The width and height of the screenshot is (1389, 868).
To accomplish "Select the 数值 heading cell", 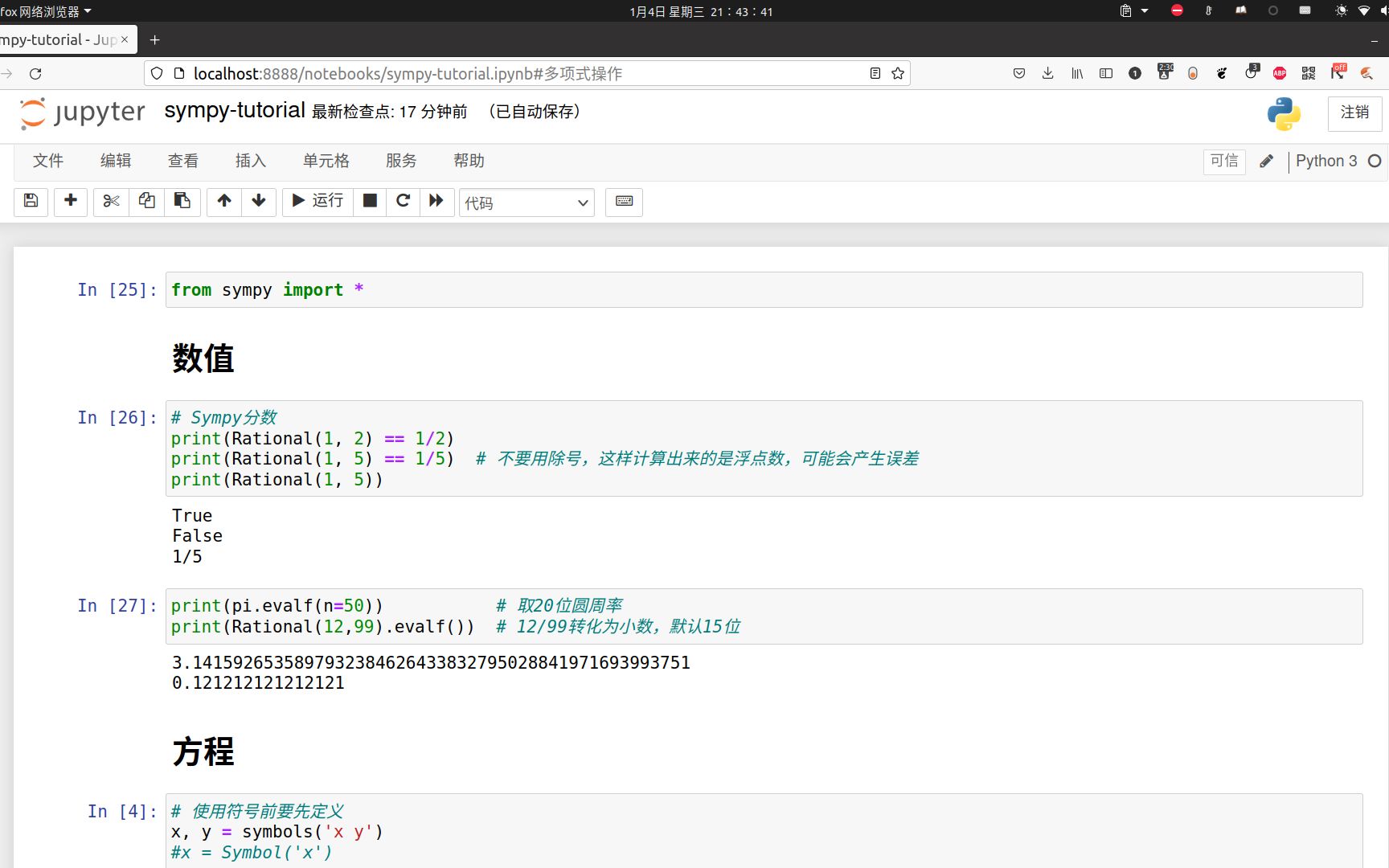I will click(x=203, y=358).
